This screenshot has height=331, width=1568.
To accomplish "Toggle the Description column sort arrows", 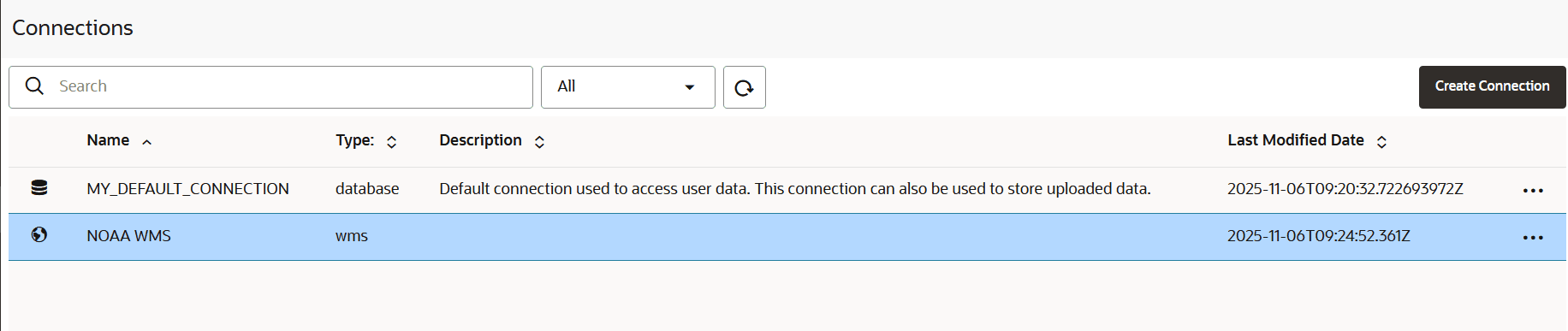I will [539, 142].
